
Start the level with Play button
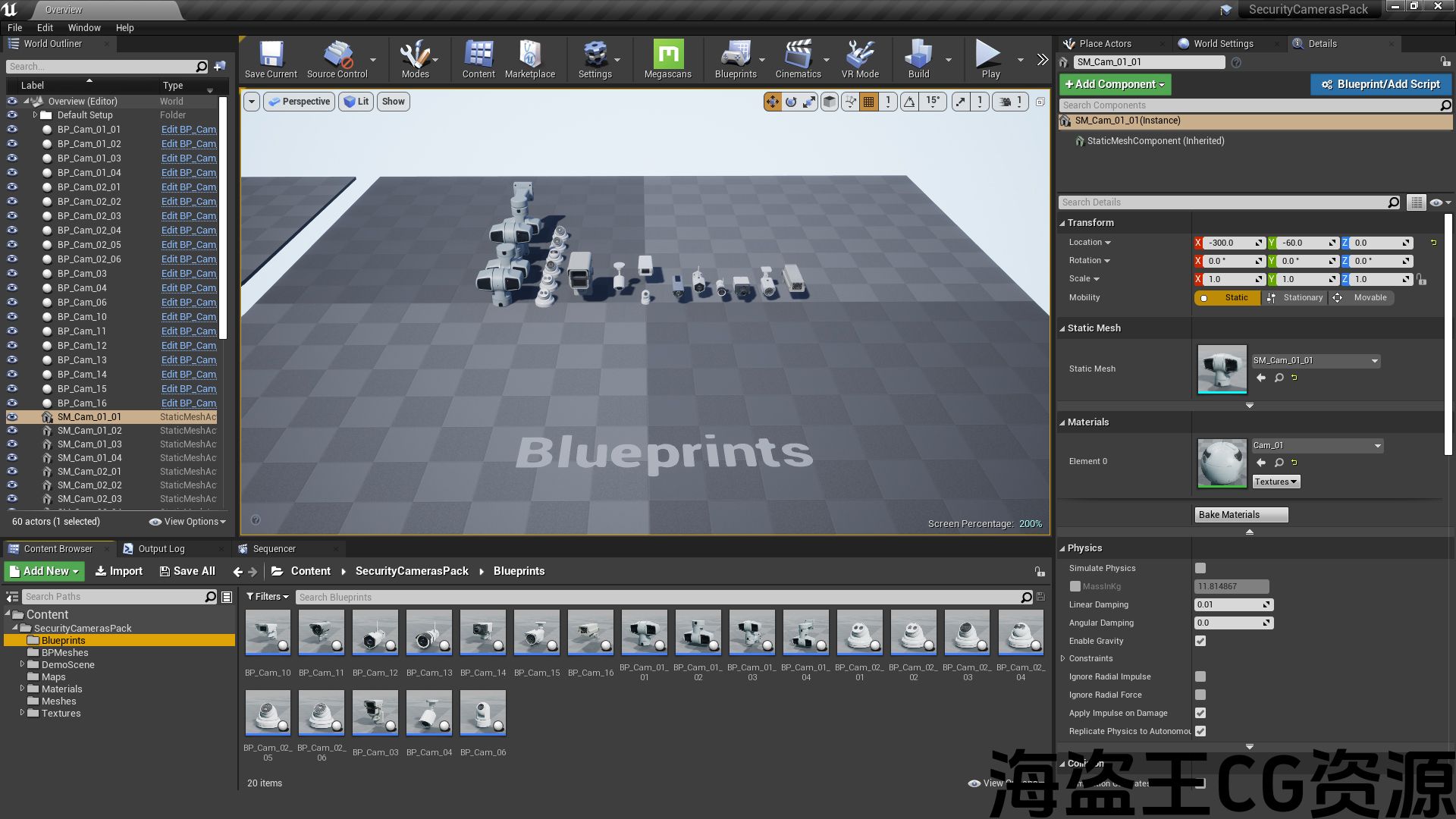click(990, 59)
